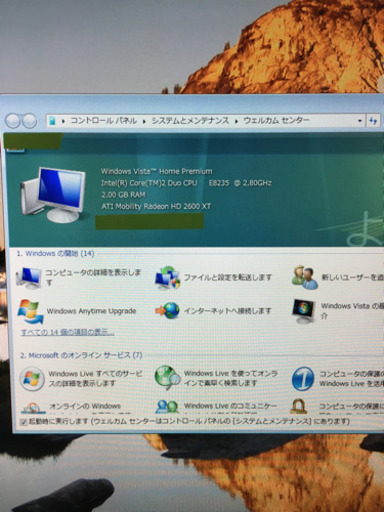Click the new users people icon
Viewport: 384px width, 512px height.
coord(305,277)
